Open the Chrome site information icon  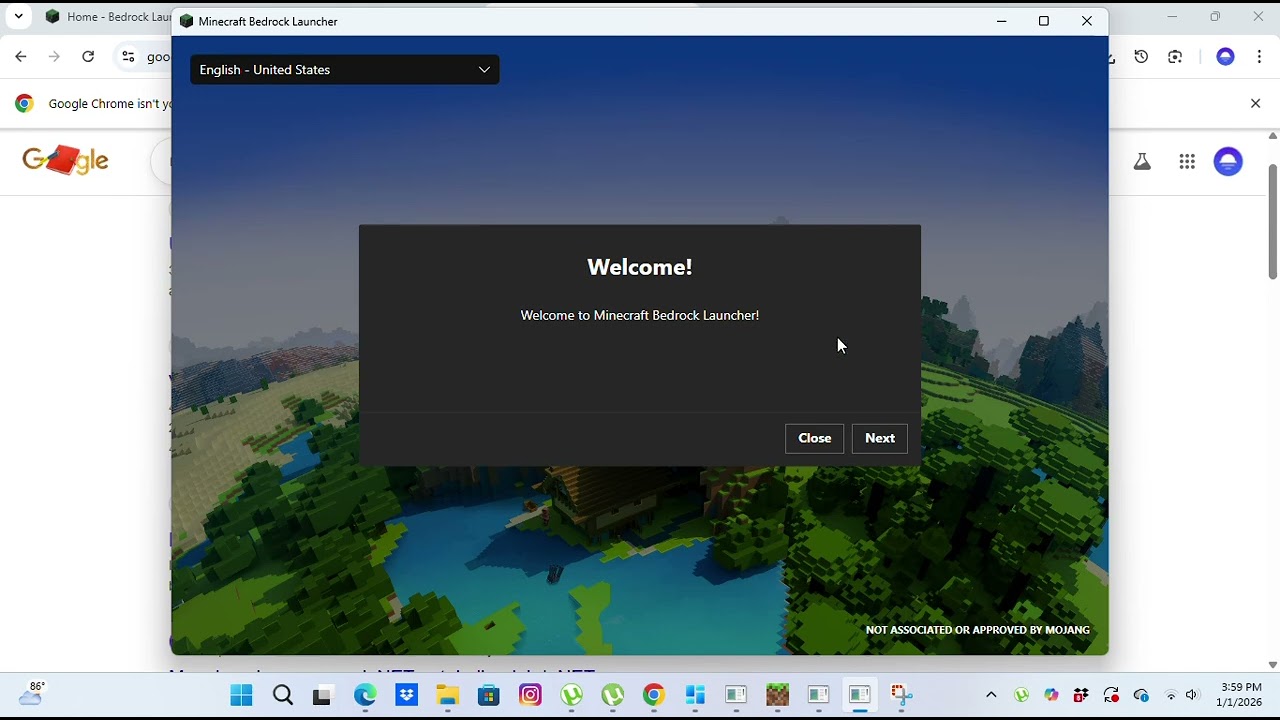pyautogui.click(x=128, y=57)
